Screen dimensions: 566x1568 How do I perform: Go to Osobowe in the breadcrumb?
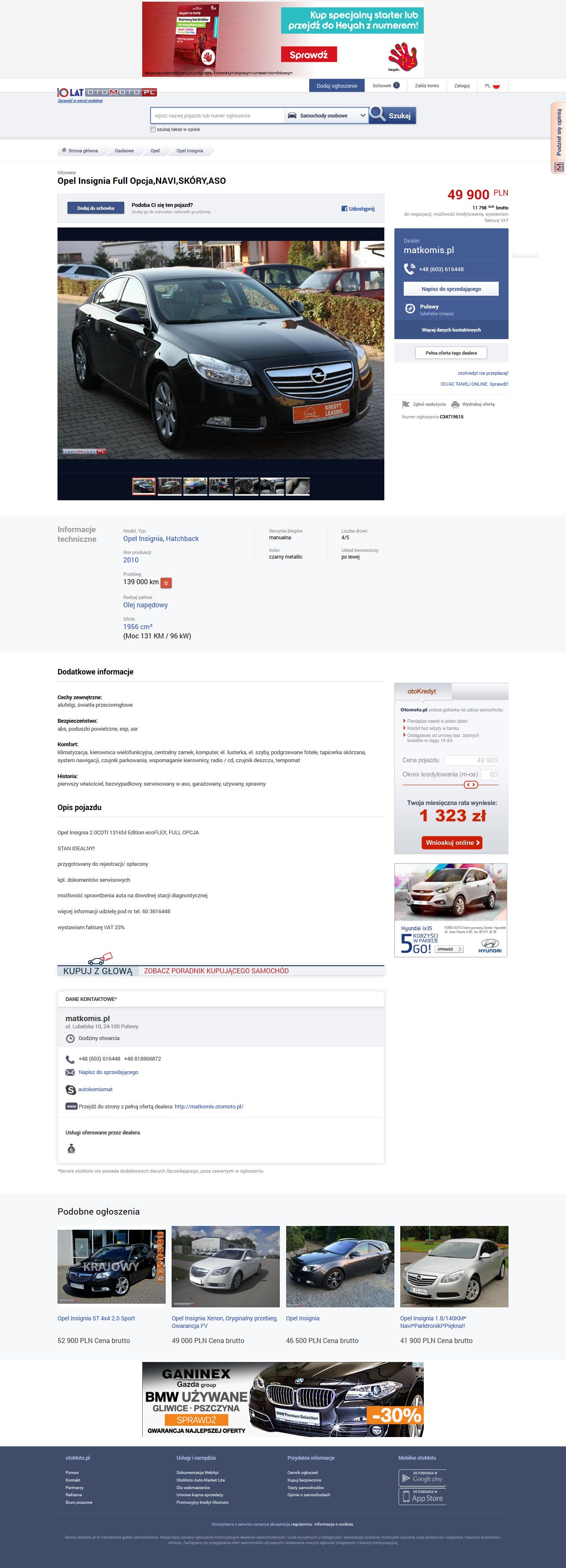124,151
